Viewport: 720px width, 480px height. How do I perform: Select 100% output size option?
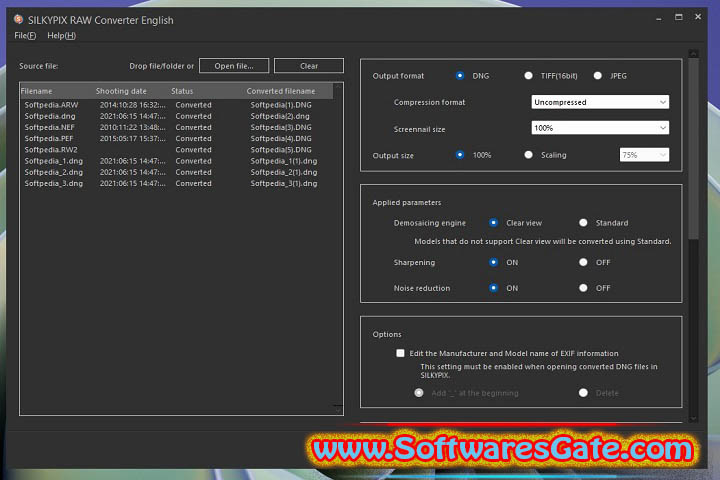(x=460, y=155)
